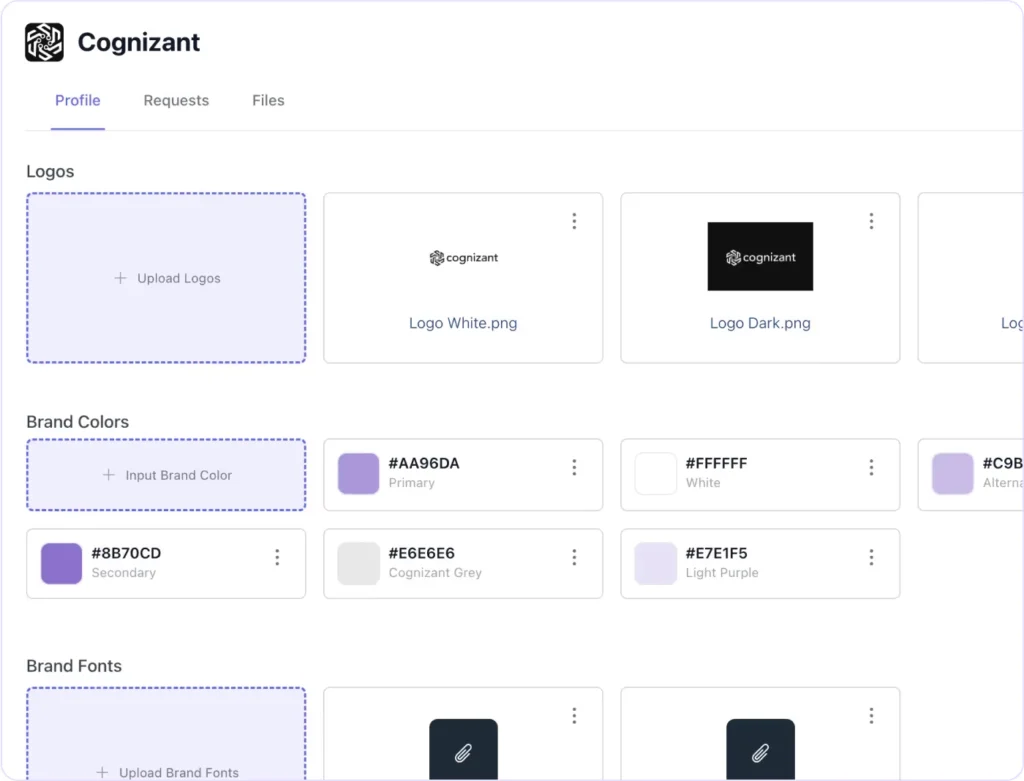The image size is (1024, 781).
Task: Open three-dot menu for Light Purple color
Action: pos(871,557)
